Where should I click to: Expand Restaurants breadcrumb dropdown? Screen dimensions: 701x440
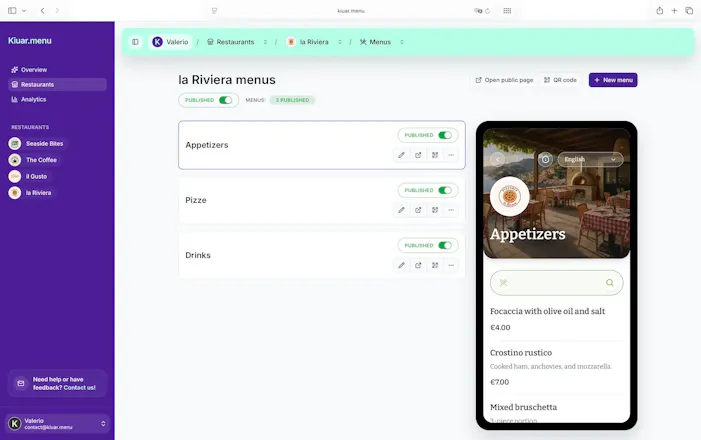pyautogui.click(x=265, y=42)
